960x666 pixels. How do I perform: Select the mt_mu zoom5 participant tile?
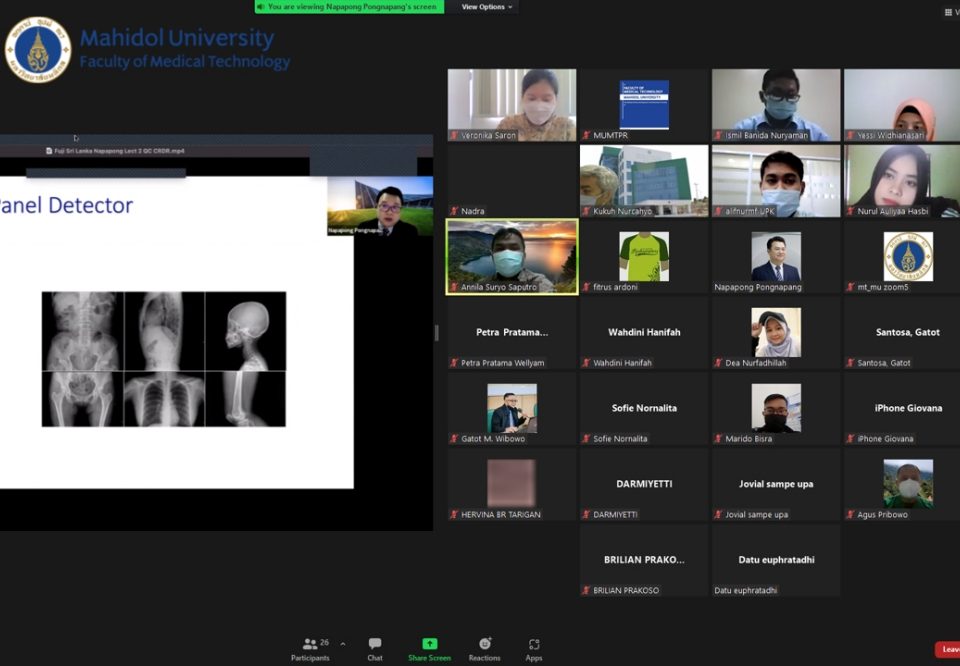[908, 257]
